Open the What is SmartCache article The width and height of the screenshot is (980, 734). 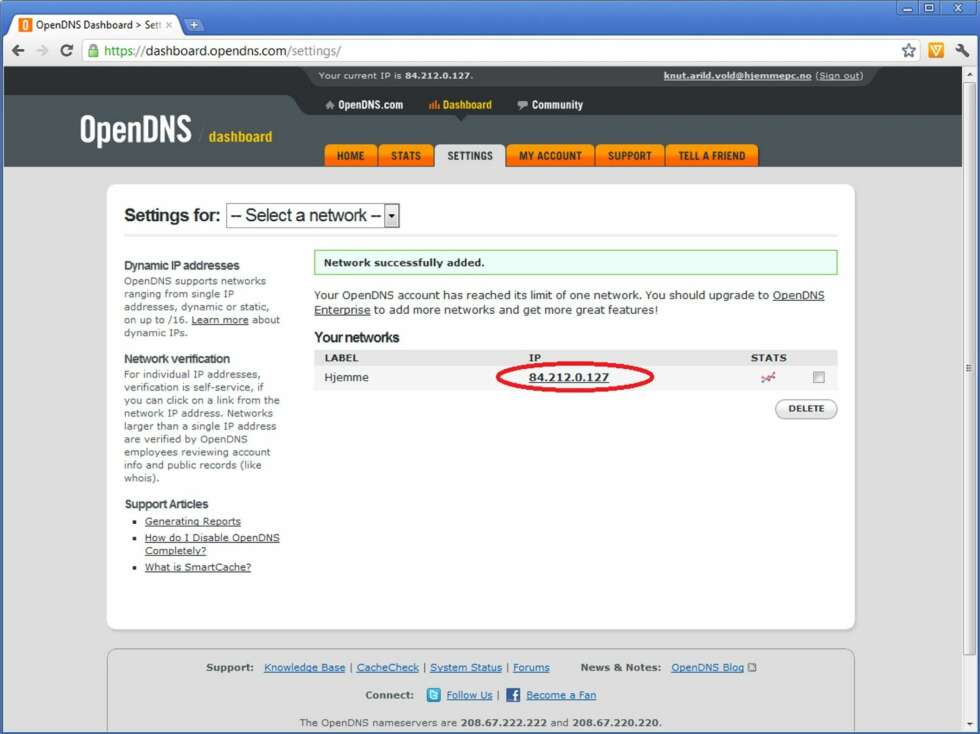(198, 567)
